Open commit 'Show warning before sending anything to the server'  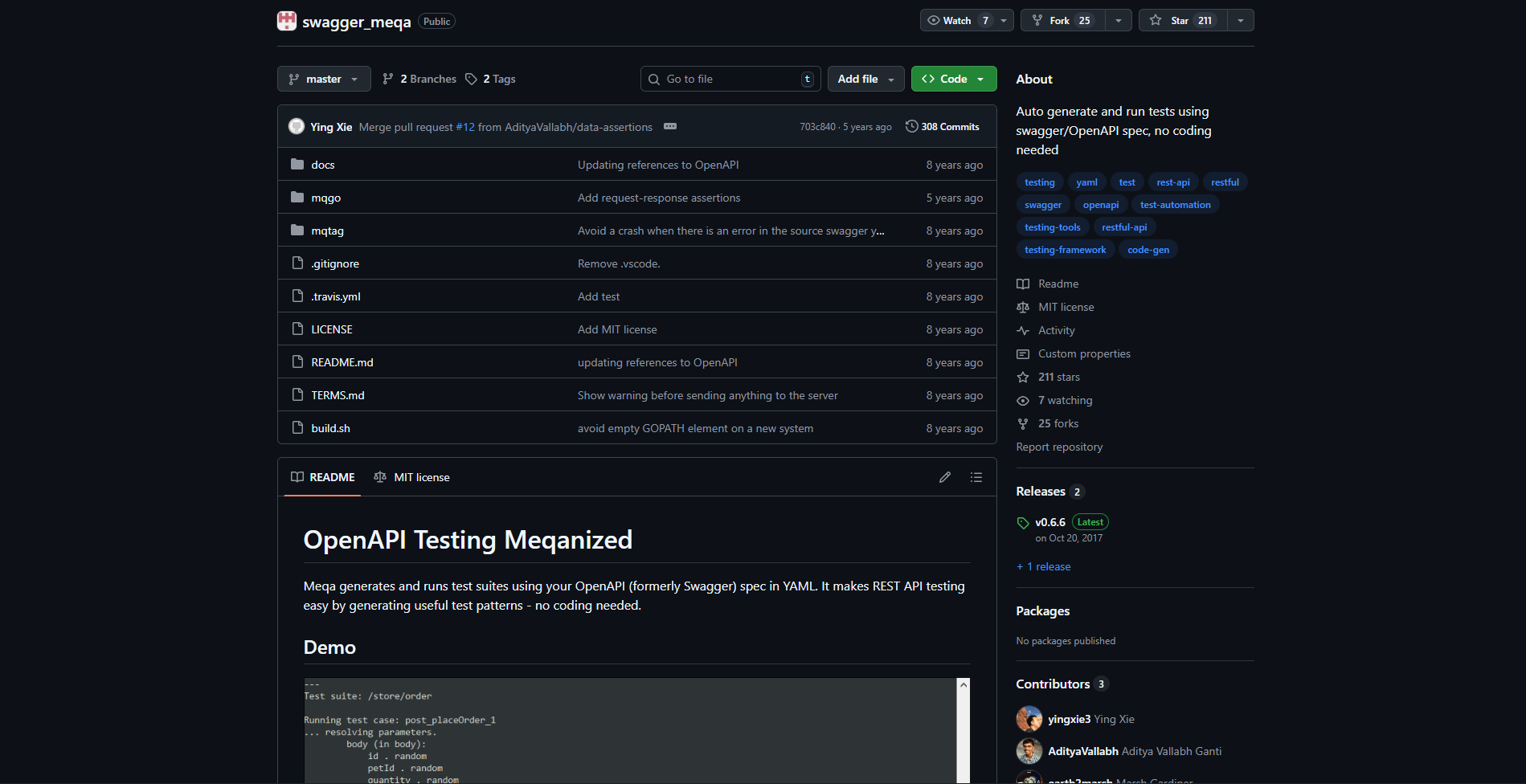click(707, 395)
